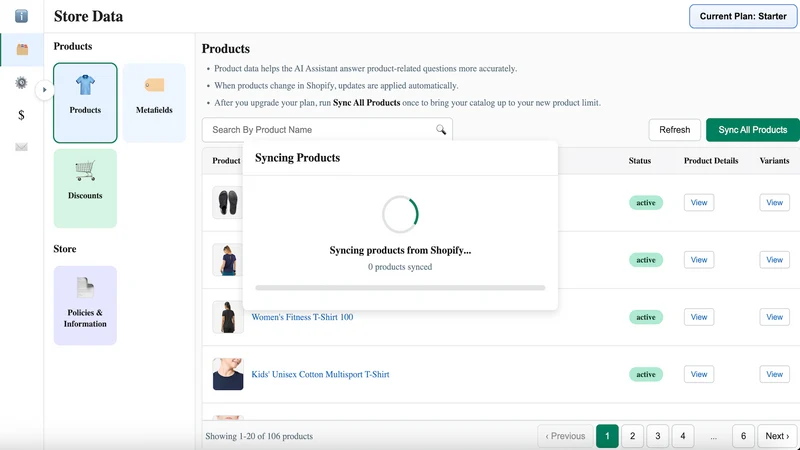This screenshot has width=800, height=450.
Task: Click the magnifier search icon
Action: [x=441, y=130]
